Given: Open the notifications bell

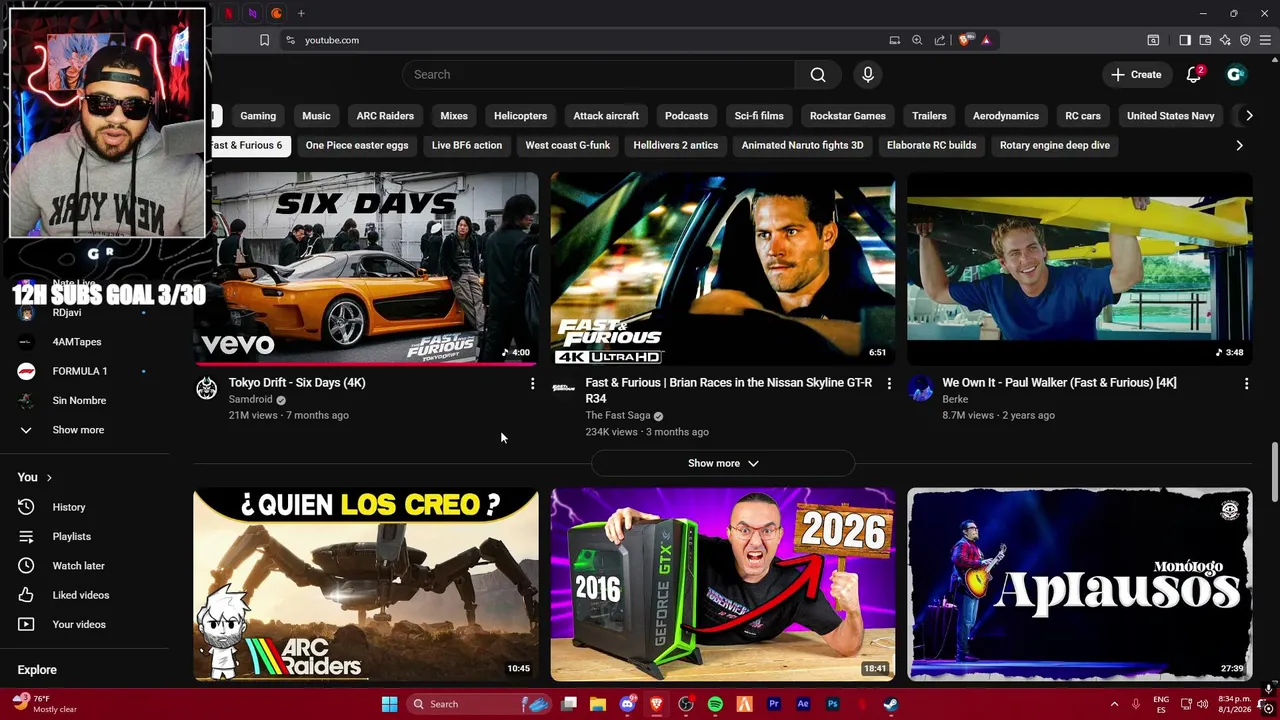Looking at the screenshot, I should (x=1193, y=75).
